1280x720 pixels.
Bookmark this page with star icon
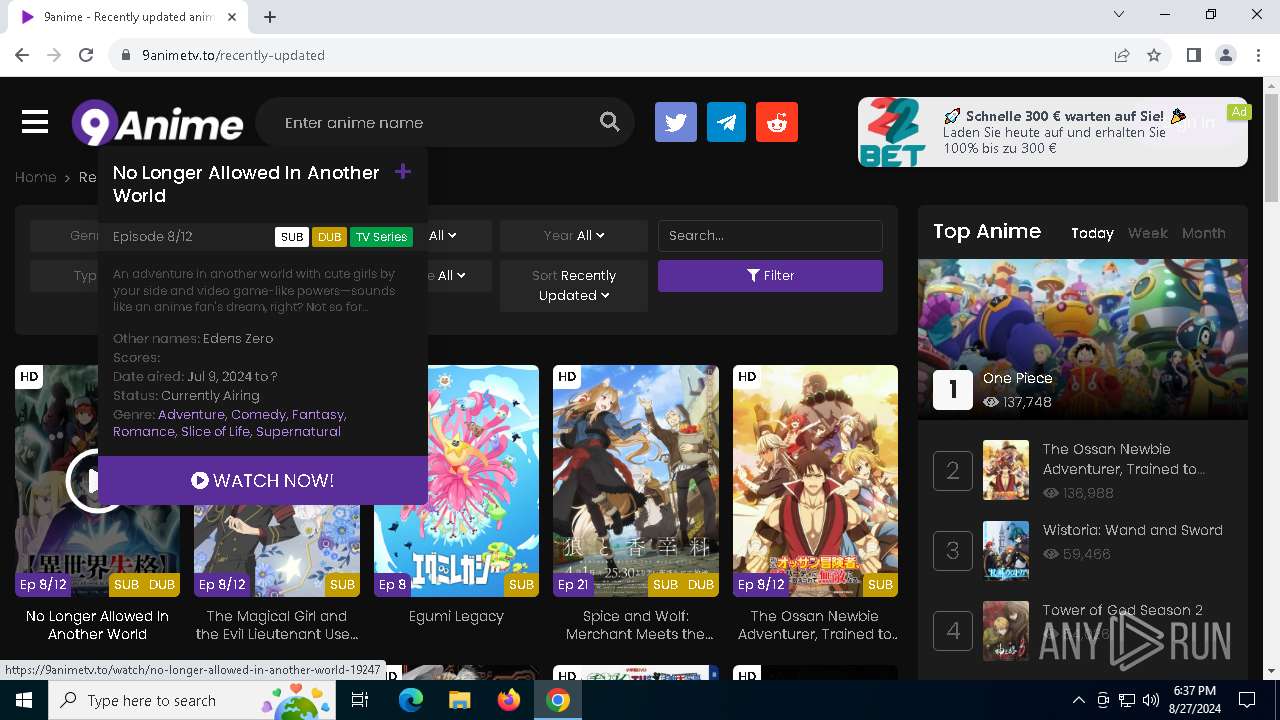click(1154, 55)
